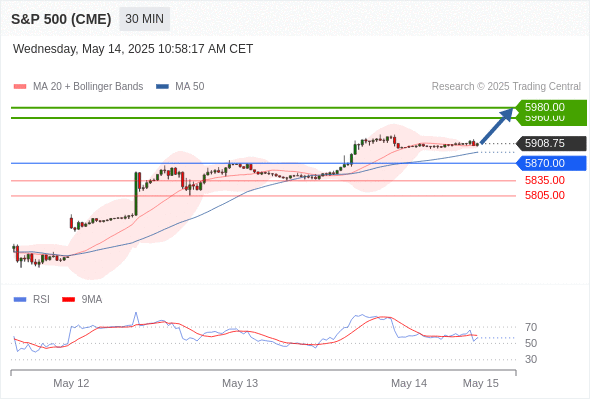Click the S&P 500 (CME) title
Image resolution: width=590 pixels, height=400 pixels.
coord(61,19)
